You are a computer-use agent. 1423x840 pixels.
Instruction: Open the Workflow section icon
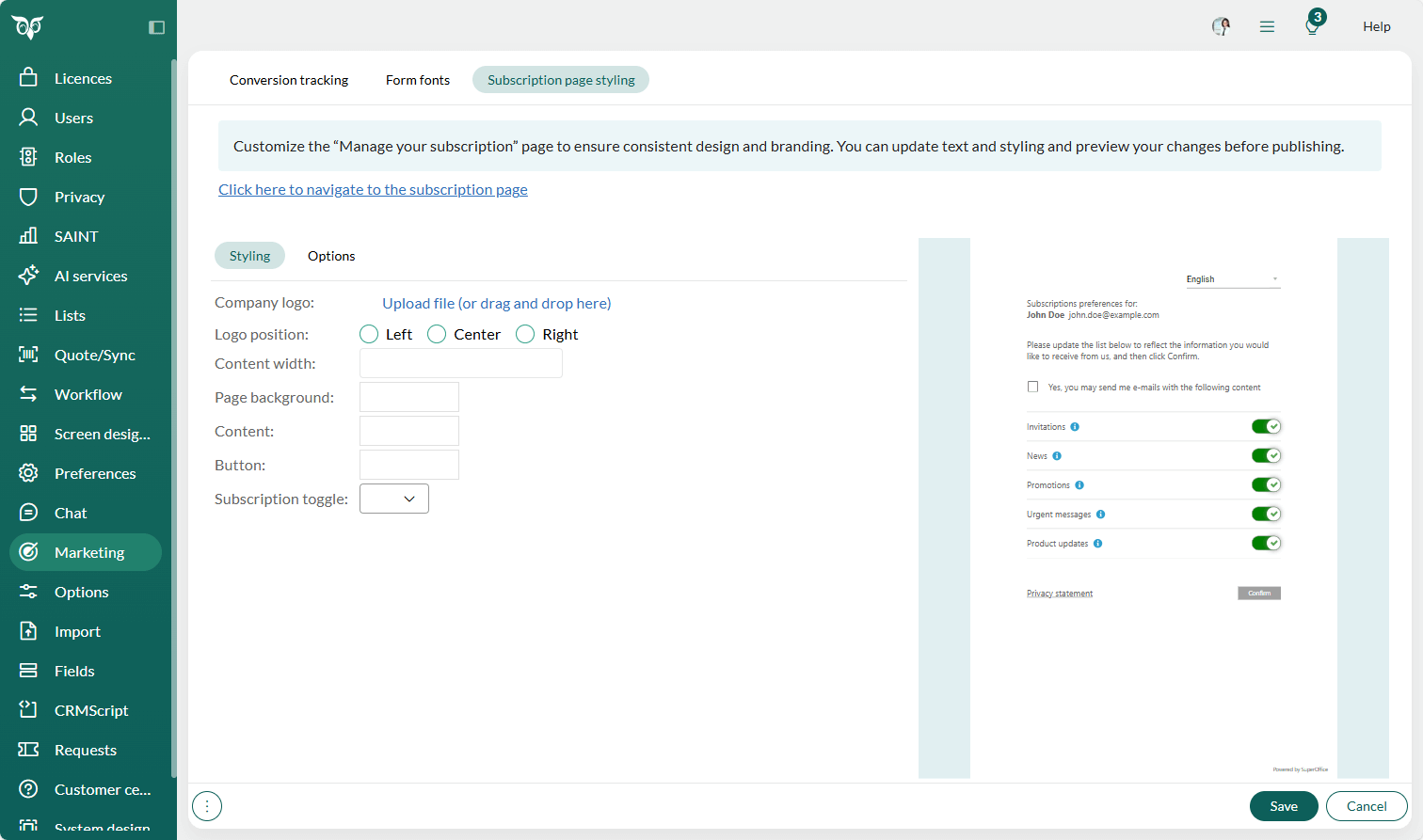pos(27,394)
